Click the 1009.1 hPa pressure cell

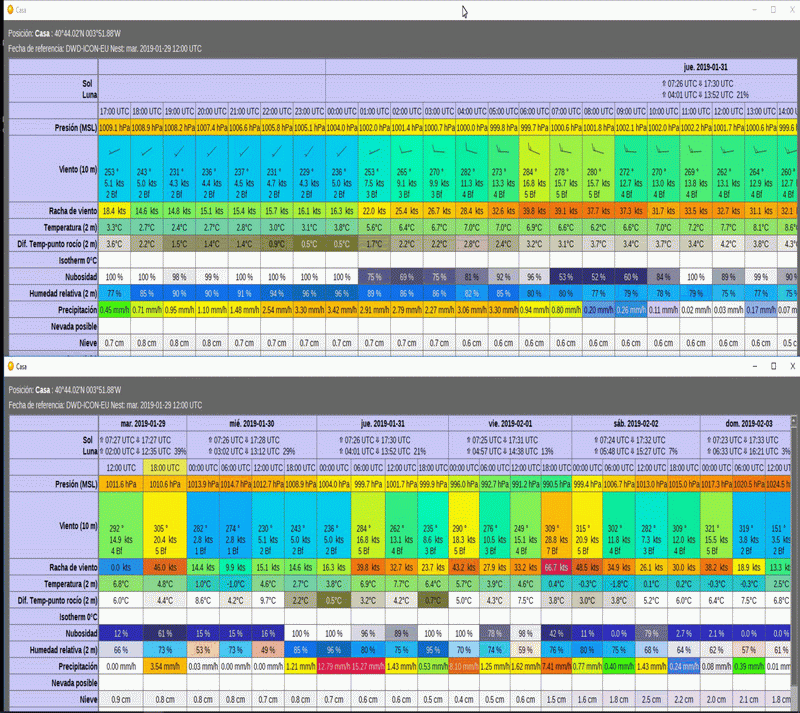click(114, 127)
